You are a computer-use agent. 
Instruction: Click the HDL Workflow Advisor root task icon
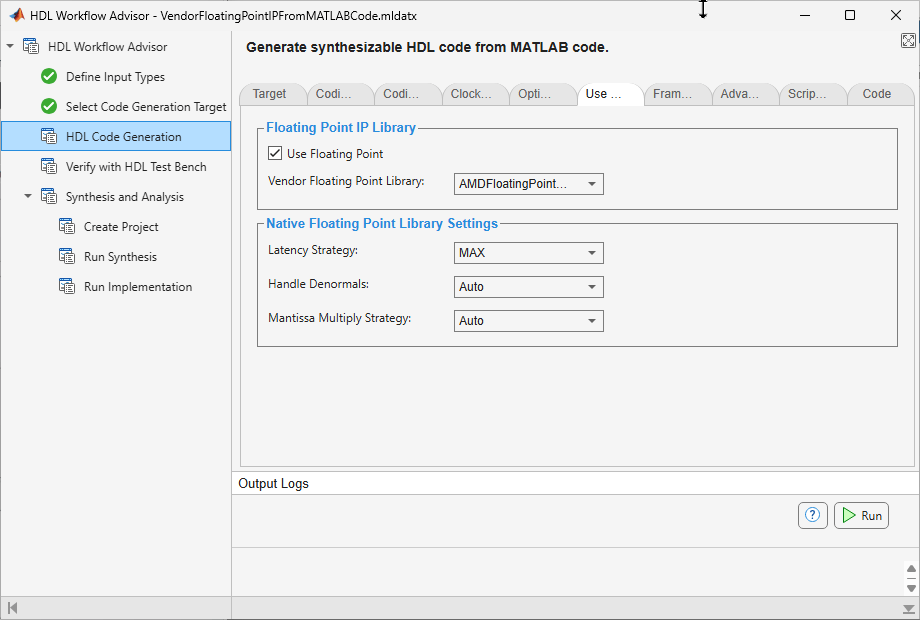[31, 46]
